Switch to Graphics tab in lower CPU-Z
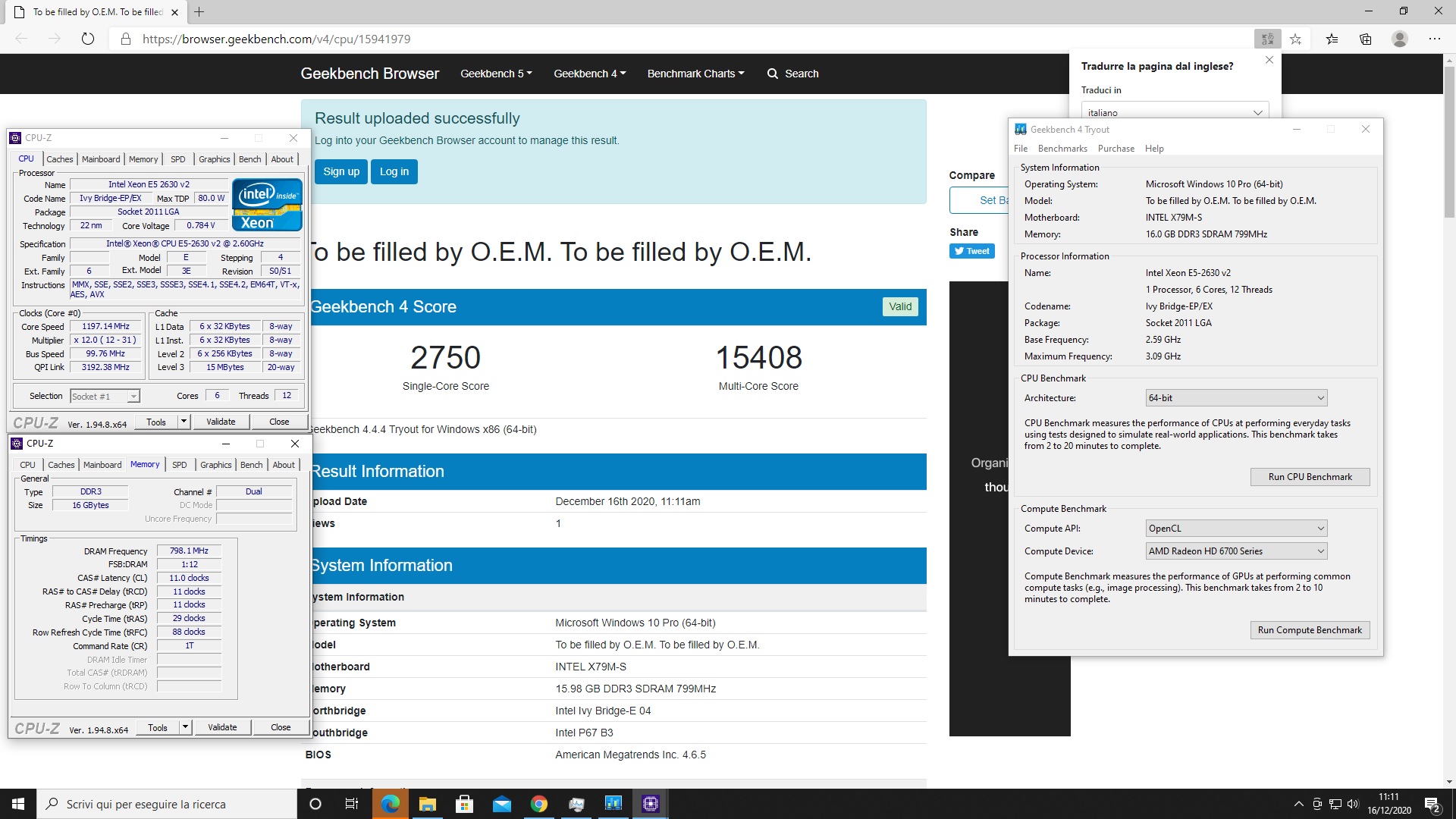 216,465
